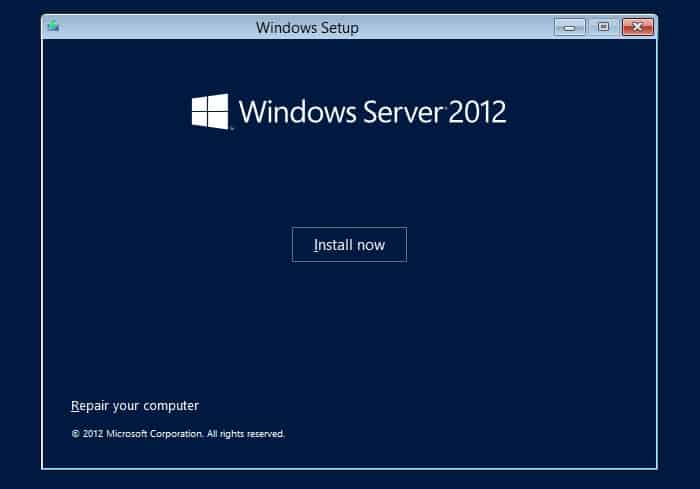Click the 2012 in the product name

click(477, 111)
